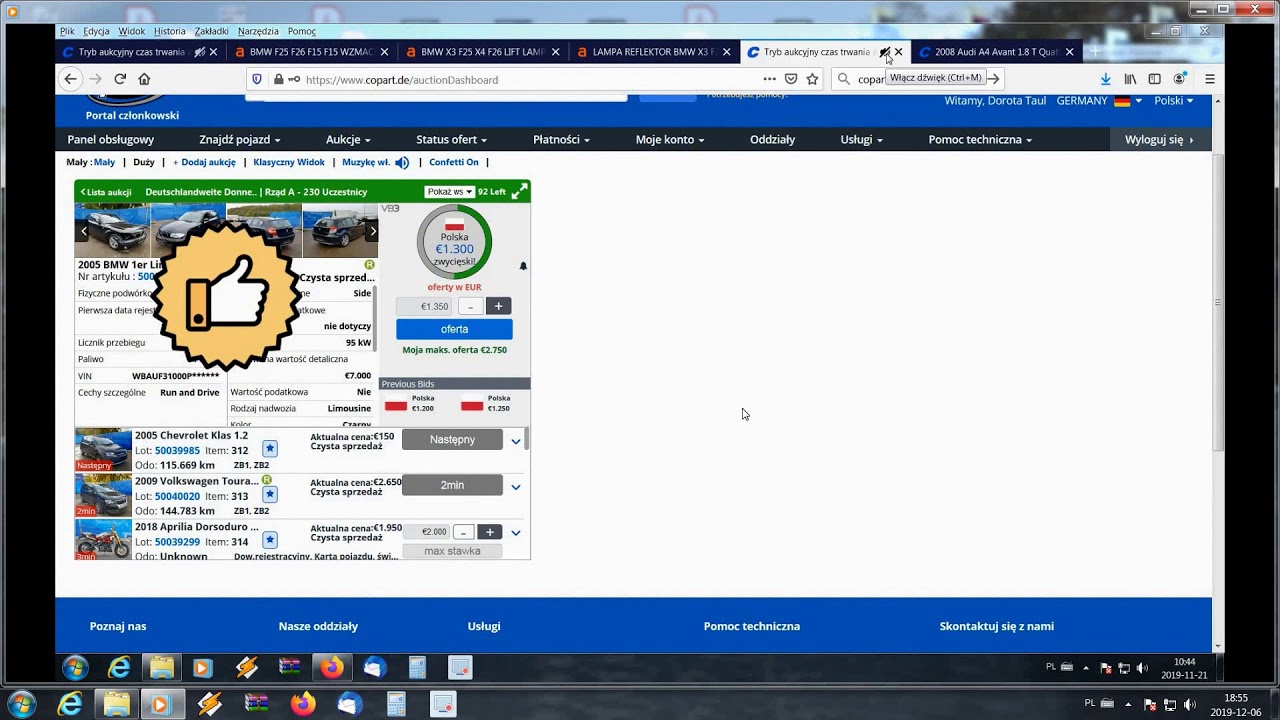This screenshot has width=1280, height=720.
Task: Open the downloads arrow in Firefox toolbar
Action: 1105,79
